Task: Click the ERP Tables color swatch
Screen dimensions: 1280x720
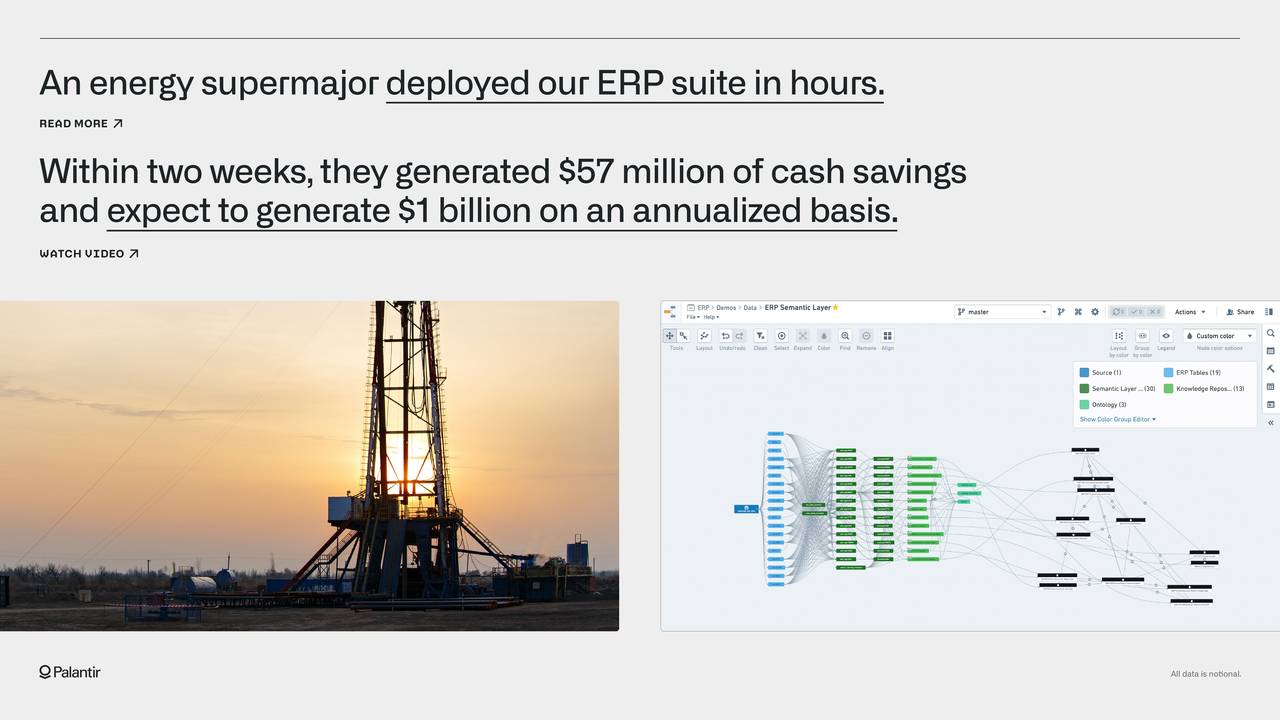Action: tap(1168, 373)
